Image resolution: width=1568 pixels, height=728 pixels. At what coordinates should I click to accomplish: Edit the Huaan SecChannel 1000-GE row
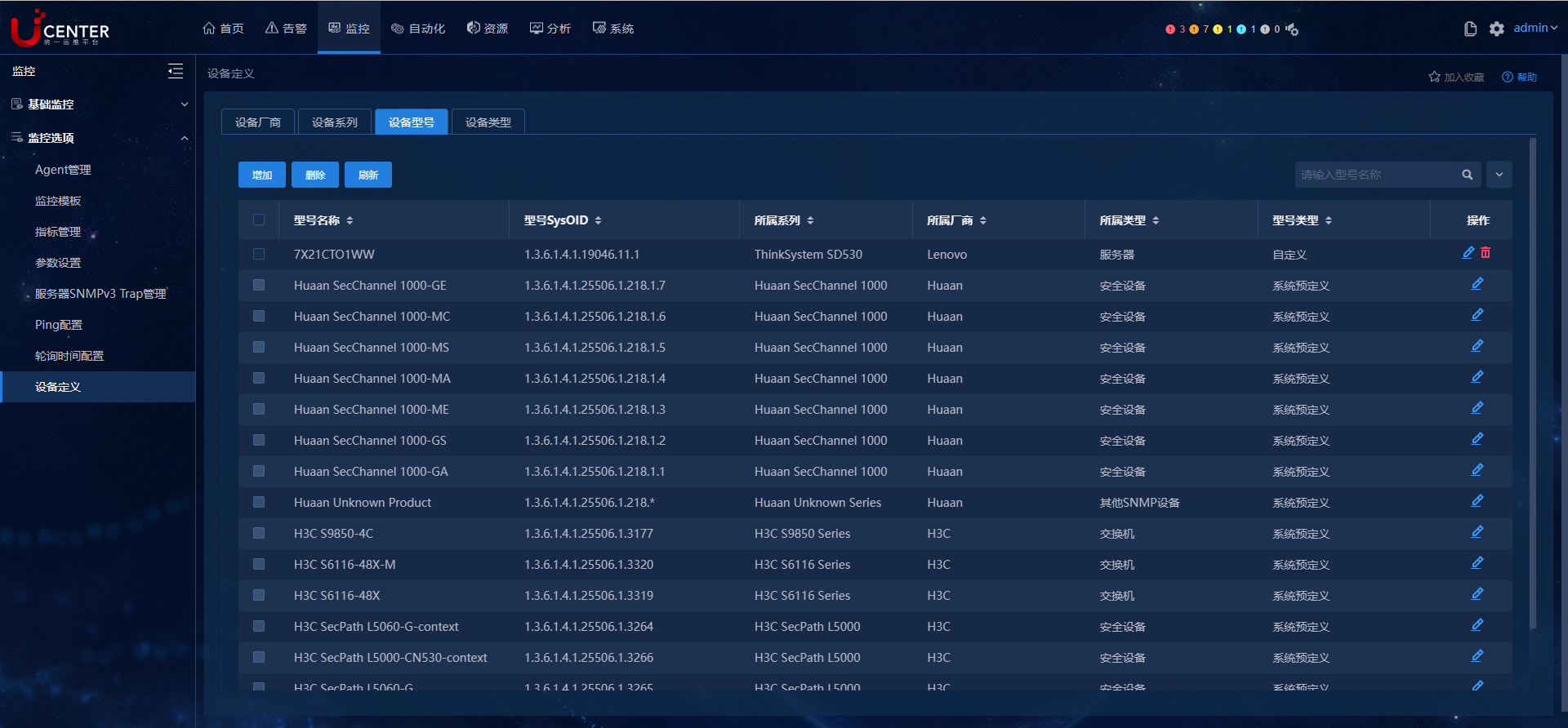(1477, 284)
